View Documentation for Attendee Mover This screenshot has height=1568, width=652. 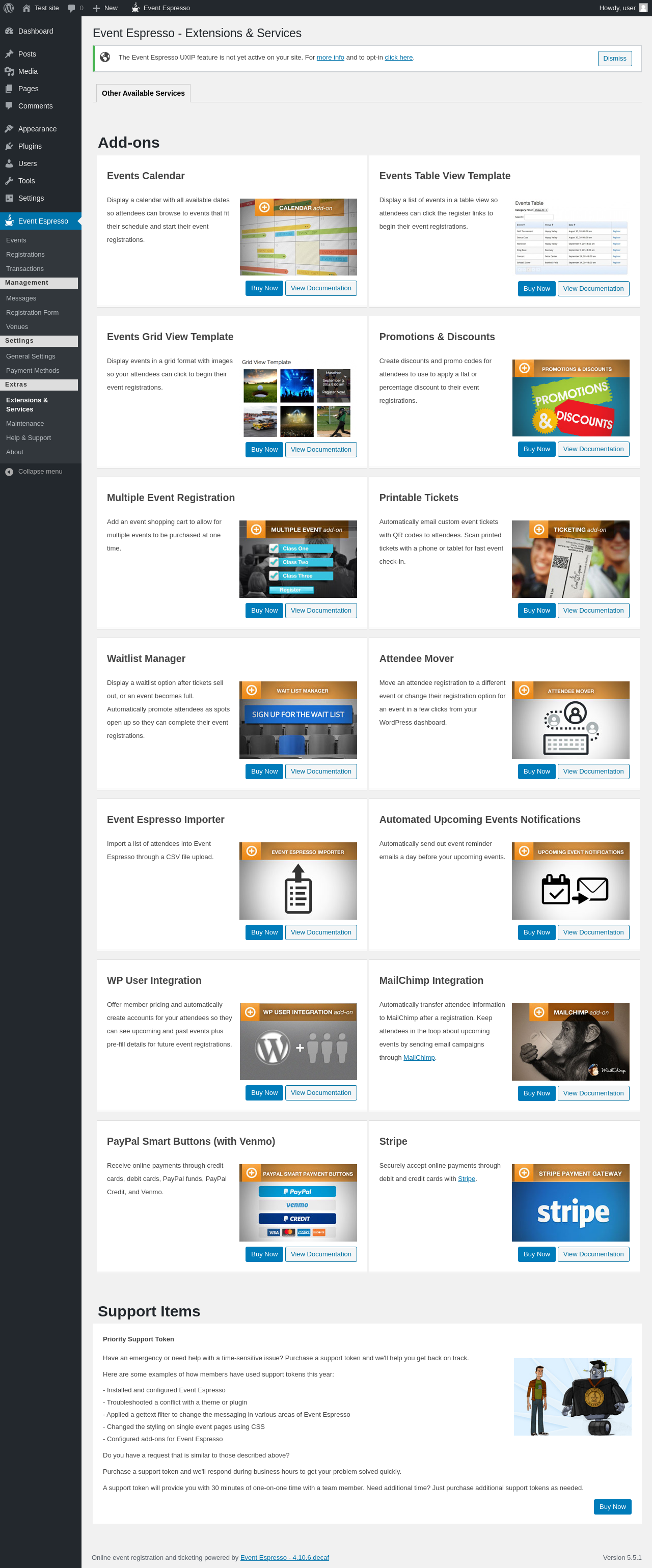(x=593, y=771)
